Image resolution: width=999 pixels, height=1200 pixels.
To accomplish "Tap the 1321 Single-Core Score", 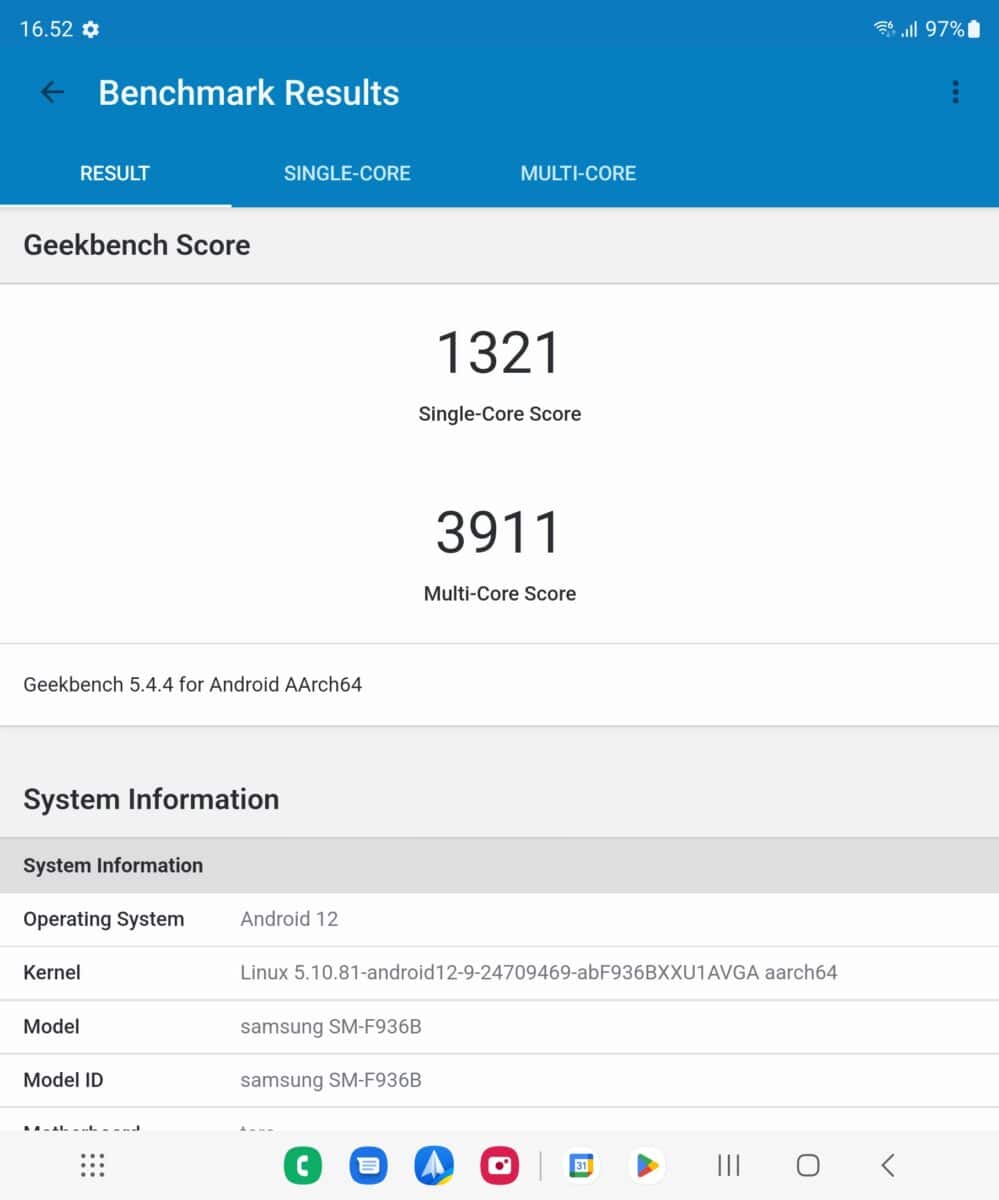I will click(x=499, y=353).
